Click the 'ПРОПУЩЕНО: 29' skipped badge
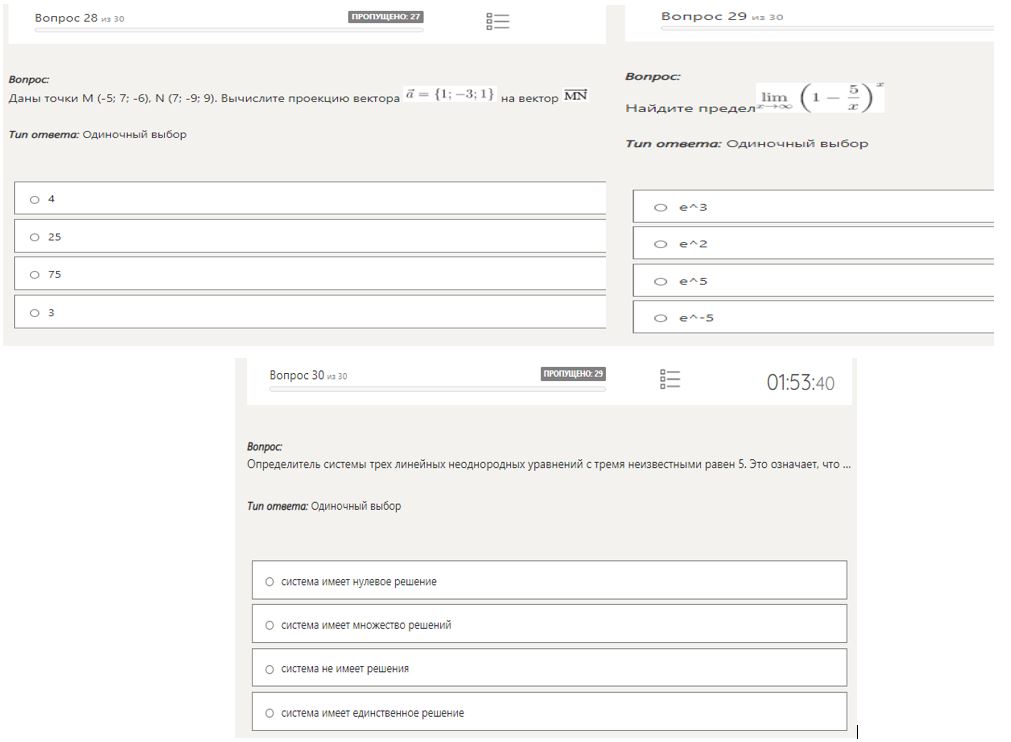Screen dimensions: 1011x742 click(x=572, y=374)
